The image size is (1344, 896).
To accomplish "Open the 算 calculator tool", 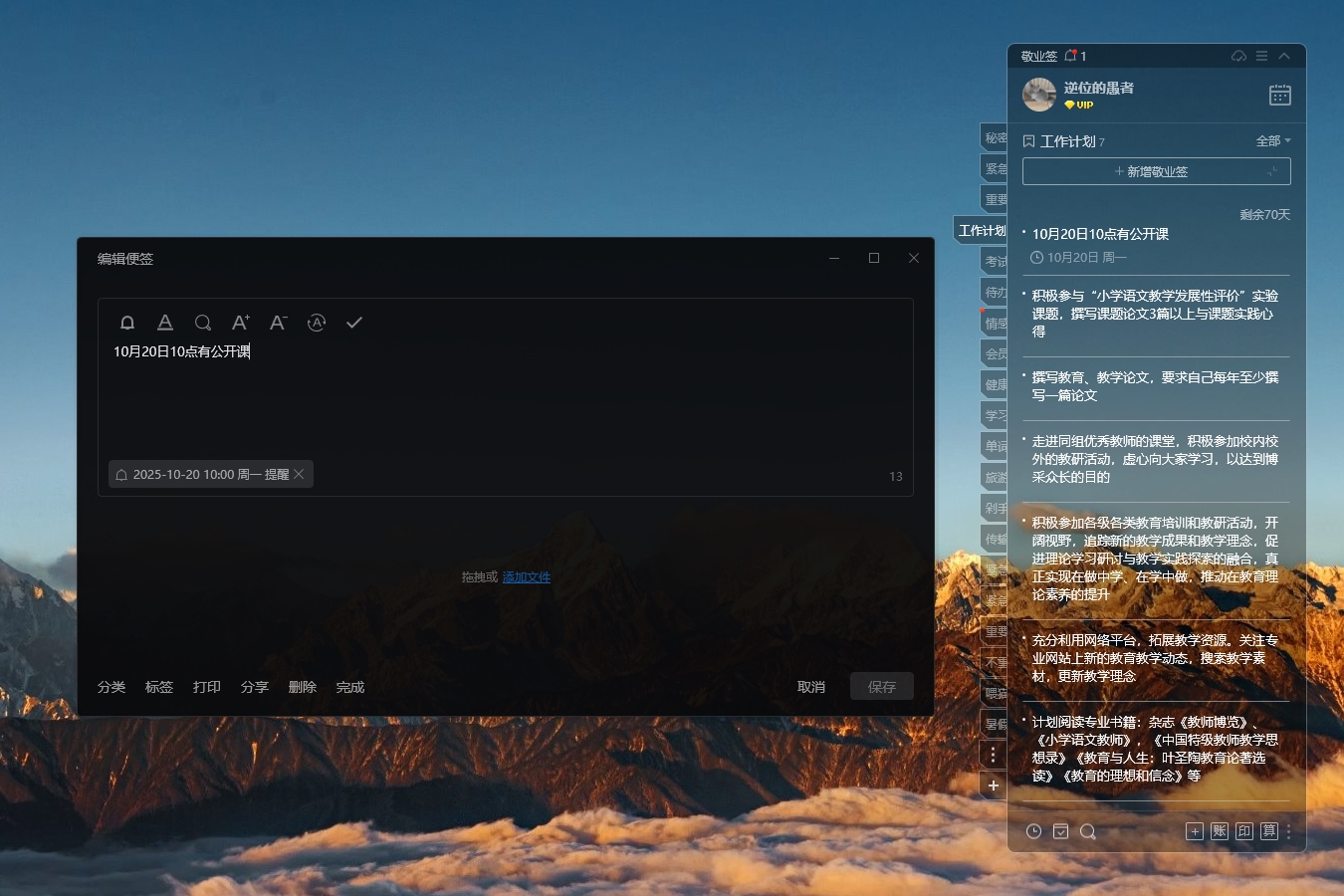I will coord(1269,831).
